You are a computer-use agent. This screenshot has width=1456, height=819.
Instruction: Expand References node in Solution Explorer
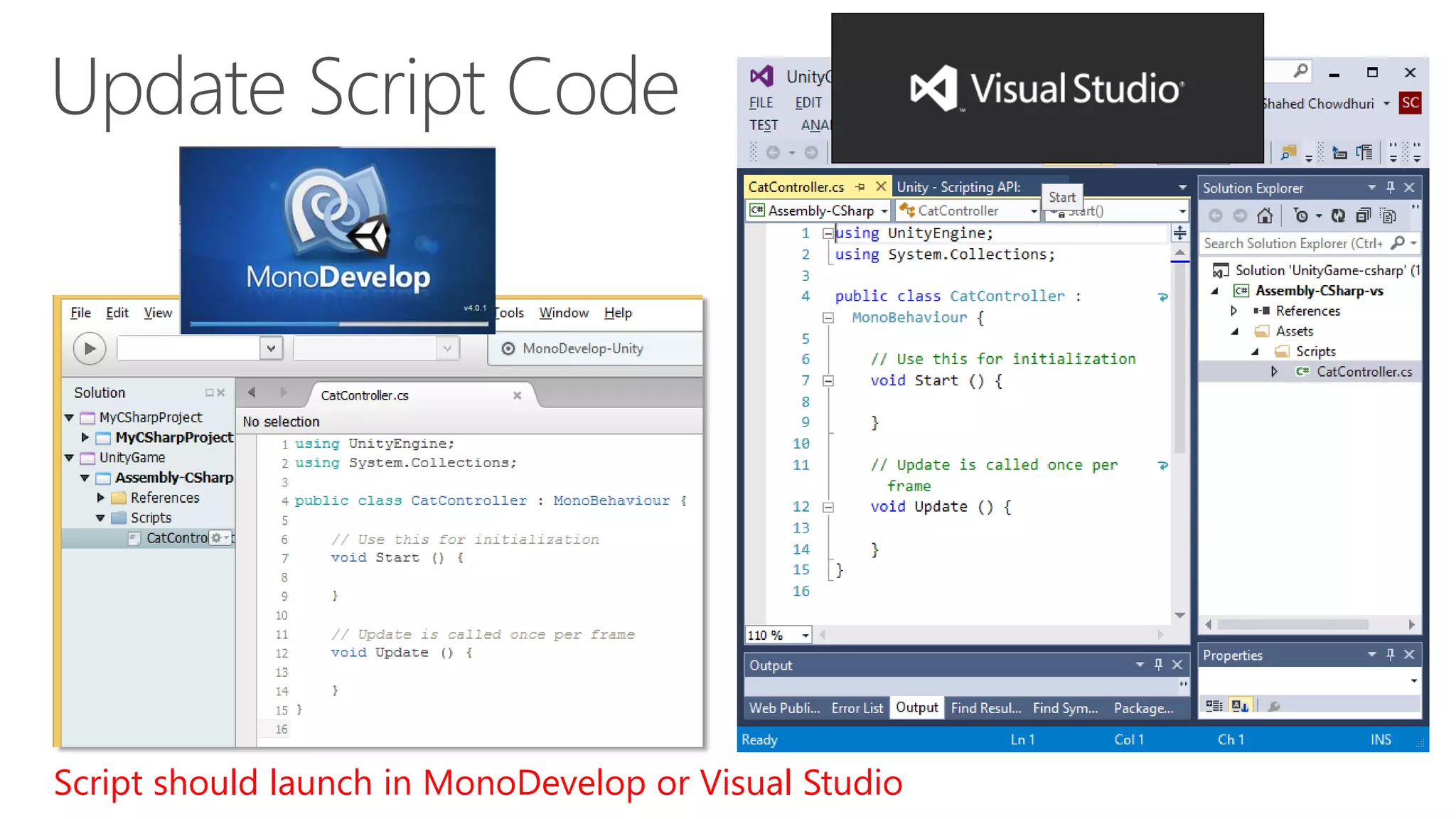pos(1234,311)
